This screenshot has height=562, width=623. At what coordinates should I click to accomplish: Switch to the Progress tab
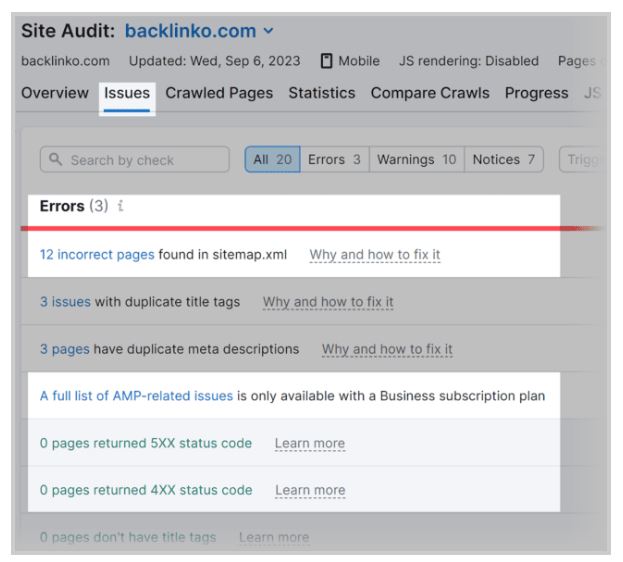pyautogui.click(x=536, y=93)
